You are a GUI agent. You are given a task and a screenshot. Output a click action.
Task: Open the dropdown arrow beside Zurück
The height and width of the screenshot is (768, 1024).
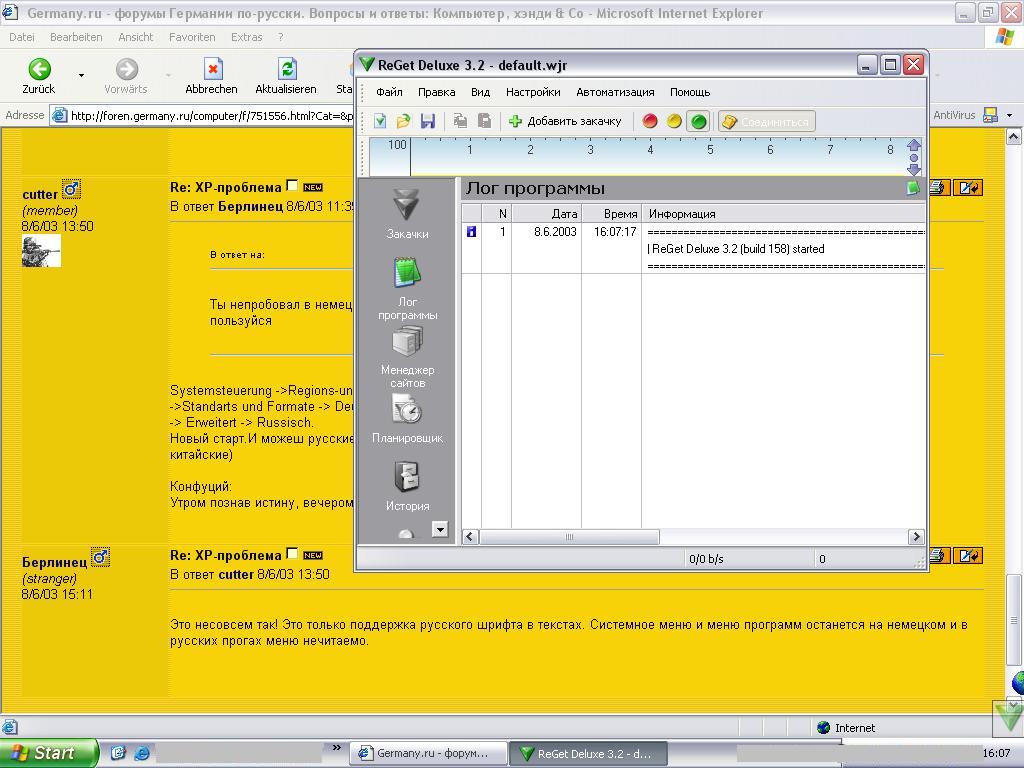click(x=81, y=76)
